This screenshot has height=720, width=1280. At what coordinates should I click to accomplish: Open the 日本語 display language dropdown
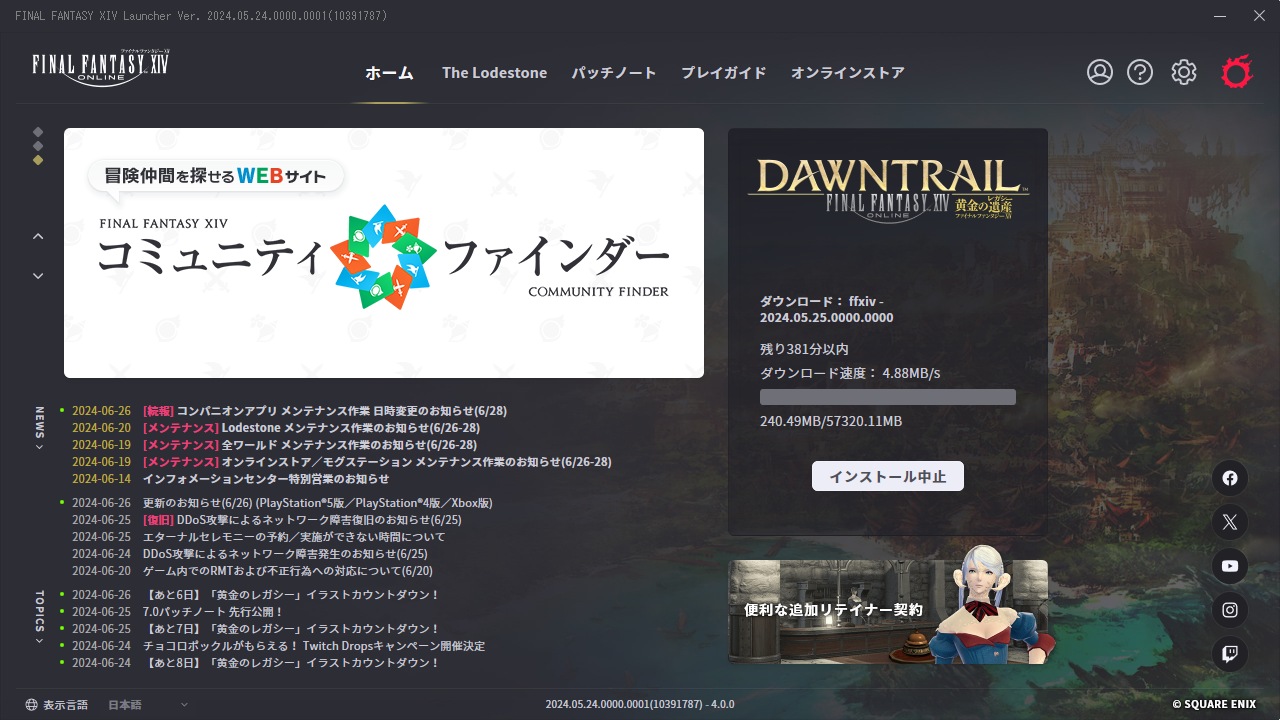pos(147,705)
